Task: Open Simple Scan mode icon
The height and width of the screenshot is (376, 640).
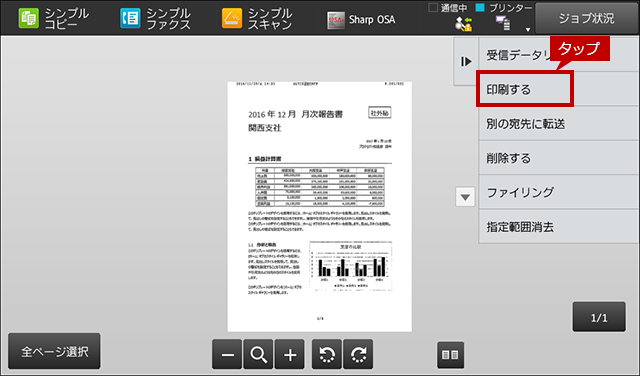Action: [x=232, y=19]
